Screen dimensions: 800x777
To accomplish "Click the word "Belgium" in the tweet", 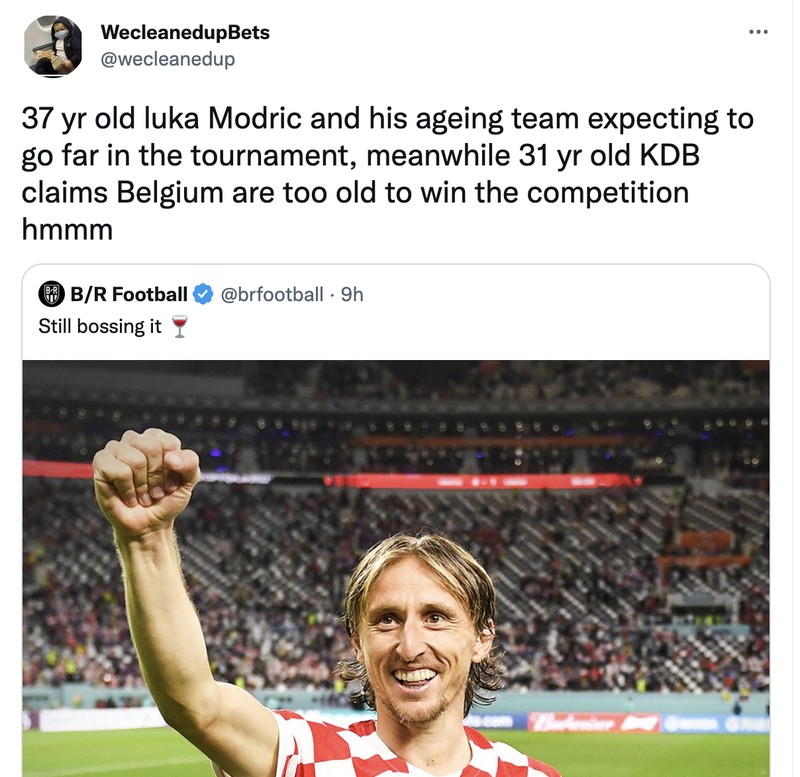I will (x=178, y=190).
